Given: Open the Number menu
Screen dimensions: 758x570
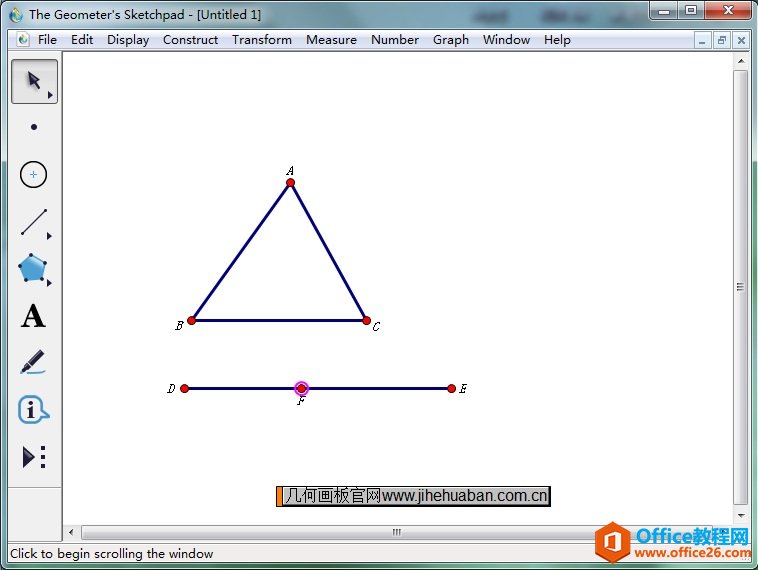Looking at the screenshot, I should tap(394, 40).
